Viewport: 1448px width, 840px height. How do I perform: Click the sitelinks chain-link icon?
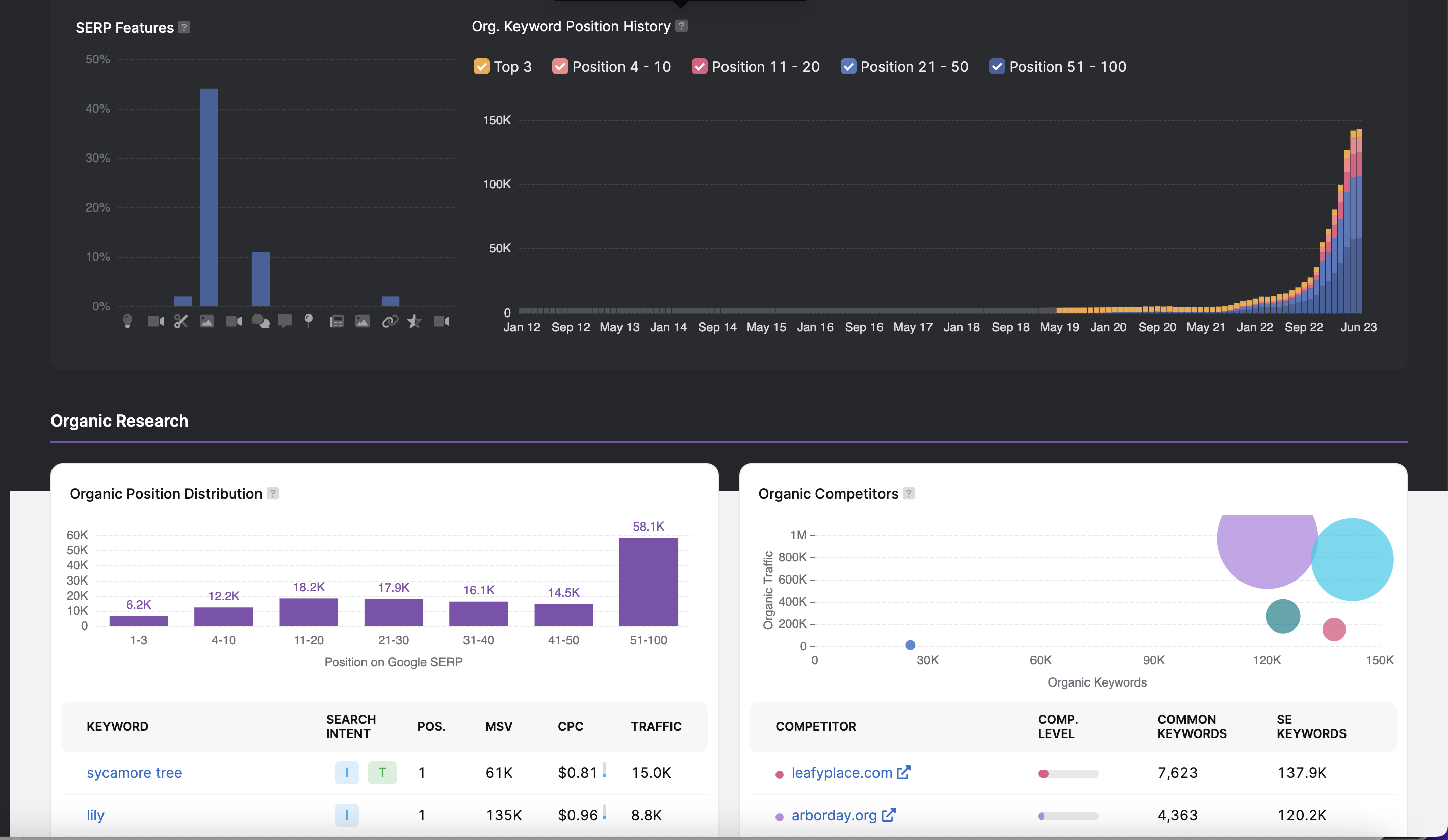coord(390,321)
